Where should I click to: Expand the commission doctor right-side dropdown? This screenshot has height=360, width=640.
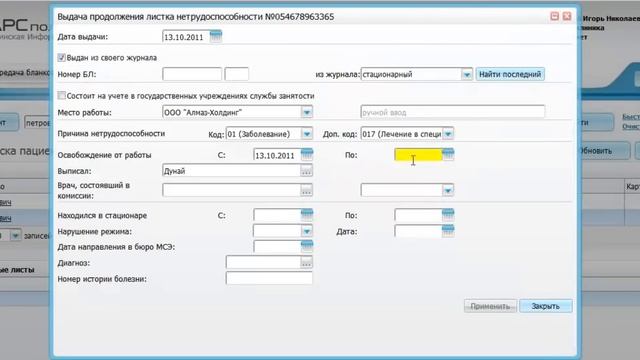pos(448,190)
